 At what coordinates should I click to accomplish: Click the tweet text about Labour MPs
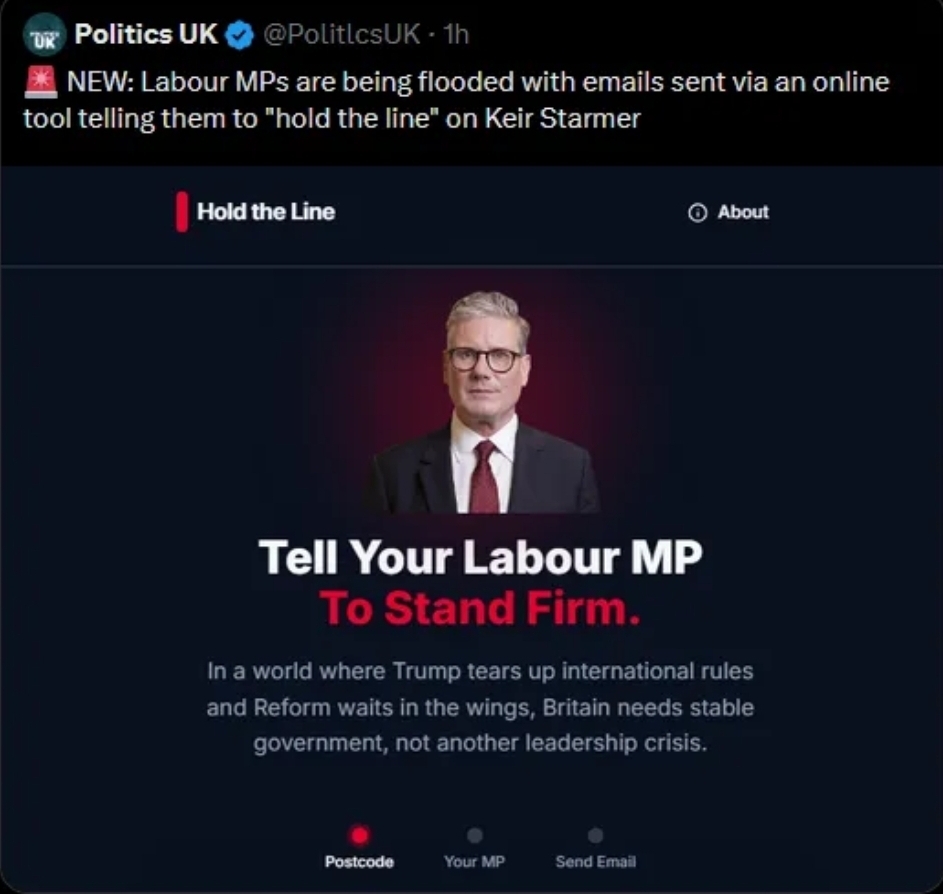point(456,100)
